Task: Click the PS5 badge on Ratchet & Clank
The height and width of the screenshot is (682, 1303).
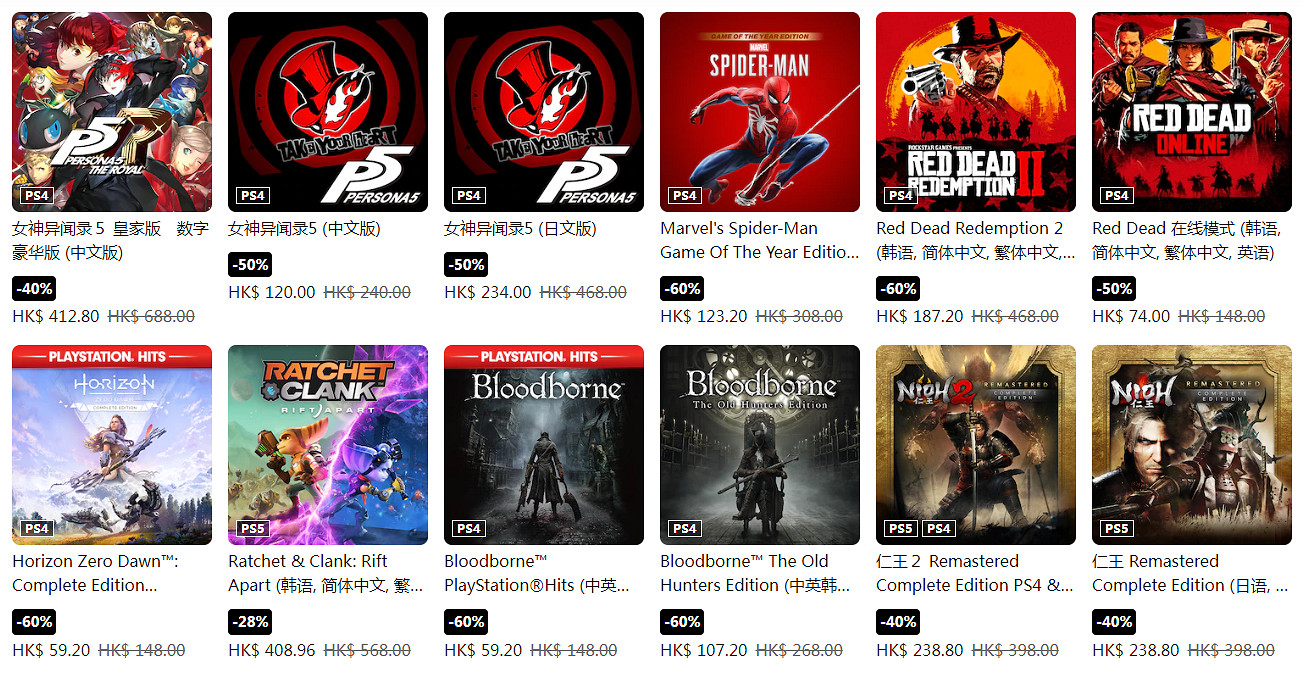Action: coord(253,528)
